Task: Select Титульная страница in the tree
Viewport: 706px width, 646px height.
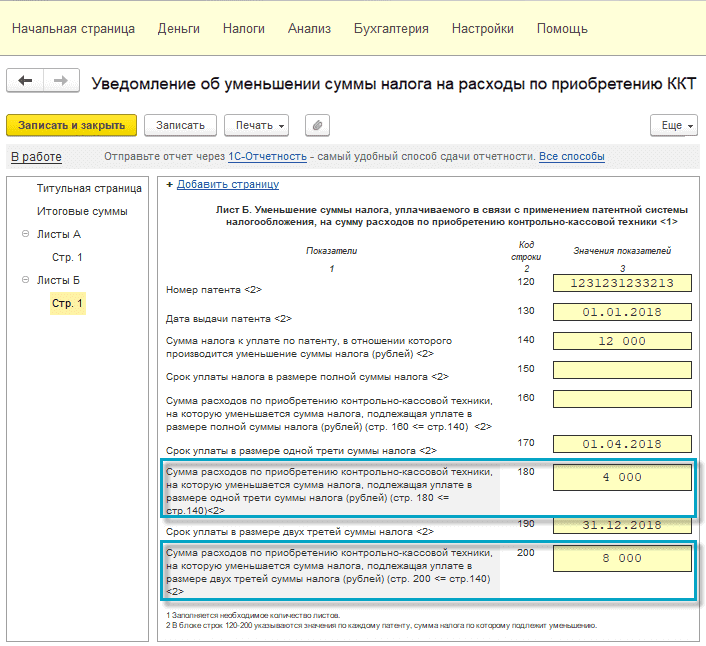Action: coord(89,188)
